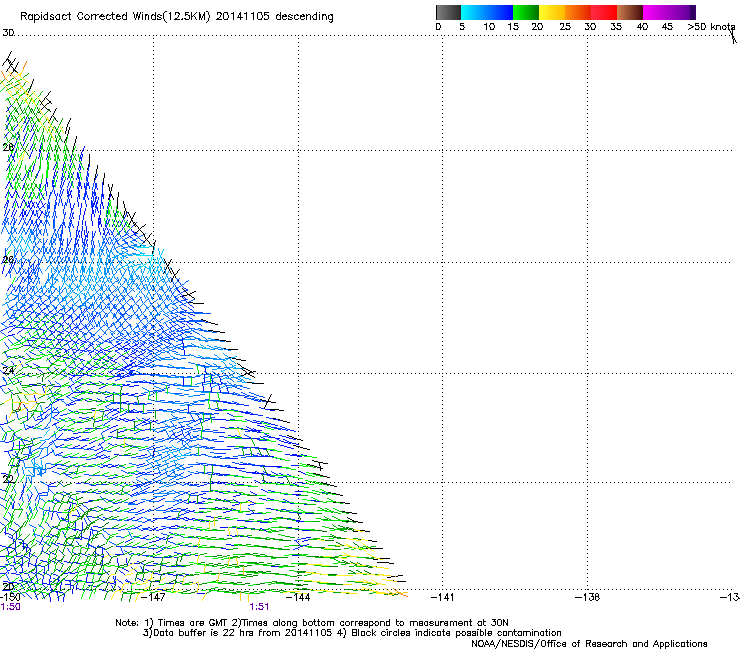
Task: Click the longitude label '-138'
Action: (x=587, y=597)
